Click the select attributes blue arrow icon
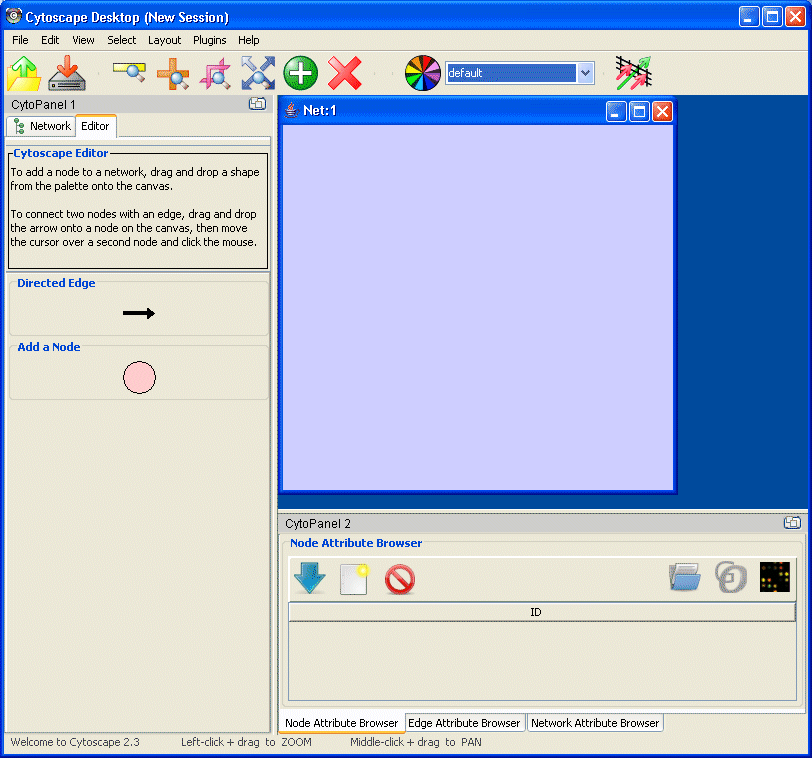812x758 pixels. 310,578
